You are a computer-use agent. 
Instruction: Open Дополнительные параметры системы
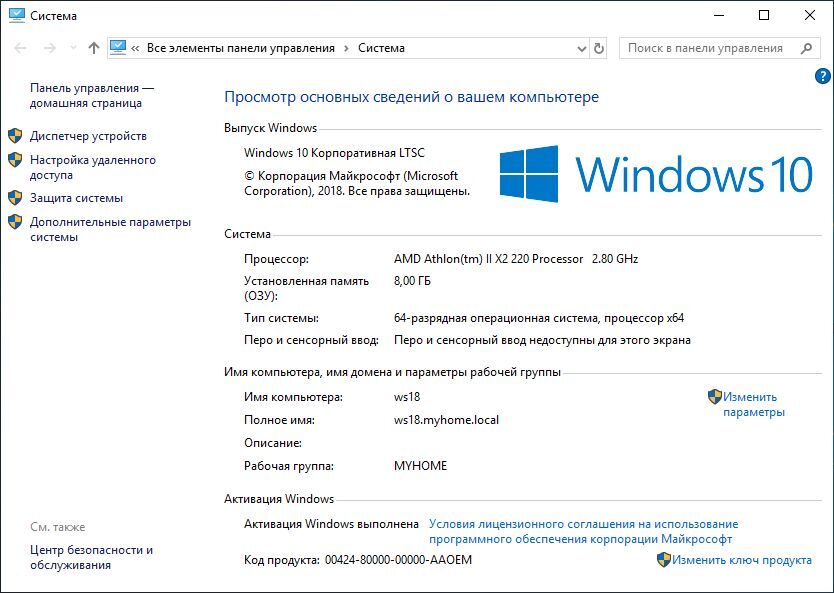coord(109,229)
